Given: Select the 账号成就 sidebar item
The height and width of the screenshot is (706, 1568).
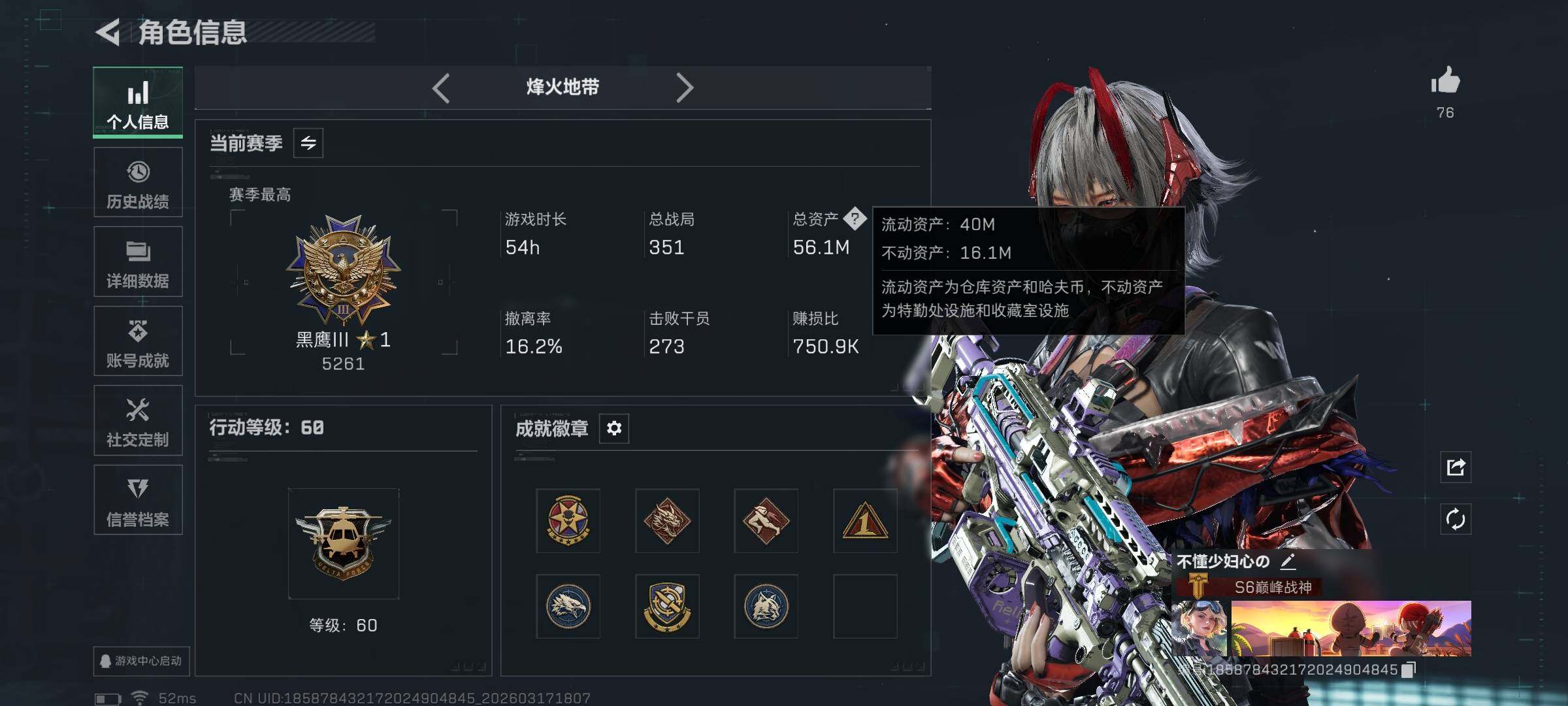Looking at the screenshot, I should [138, 341].
